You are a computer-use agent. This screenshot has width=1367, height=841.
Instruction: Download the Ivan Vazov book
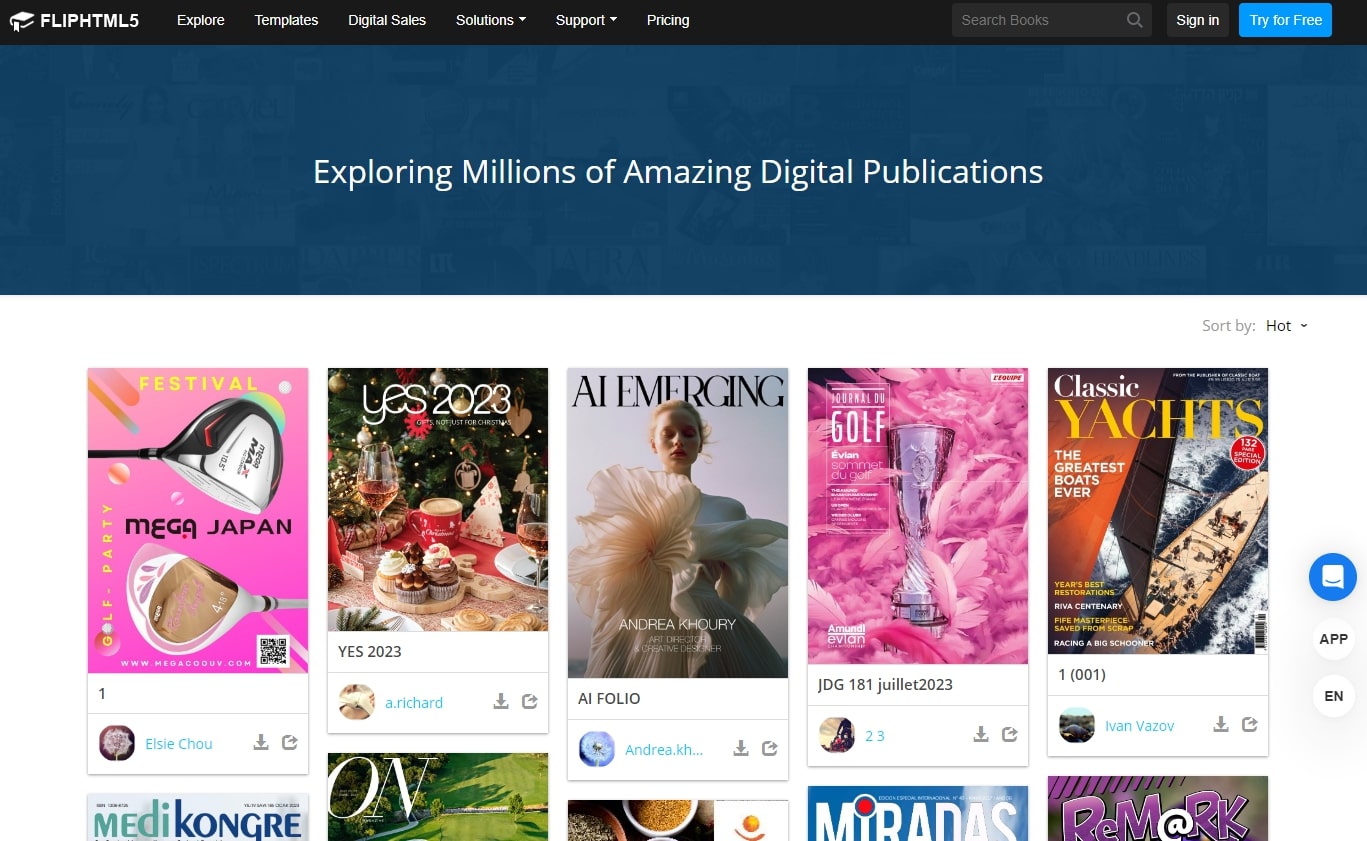(x=1221, y=725)
